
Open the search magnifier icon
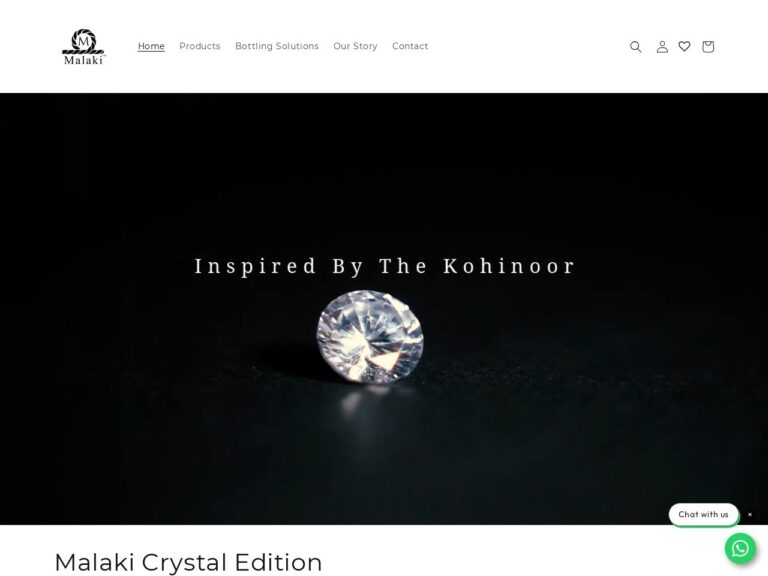(x=635, y=47)
